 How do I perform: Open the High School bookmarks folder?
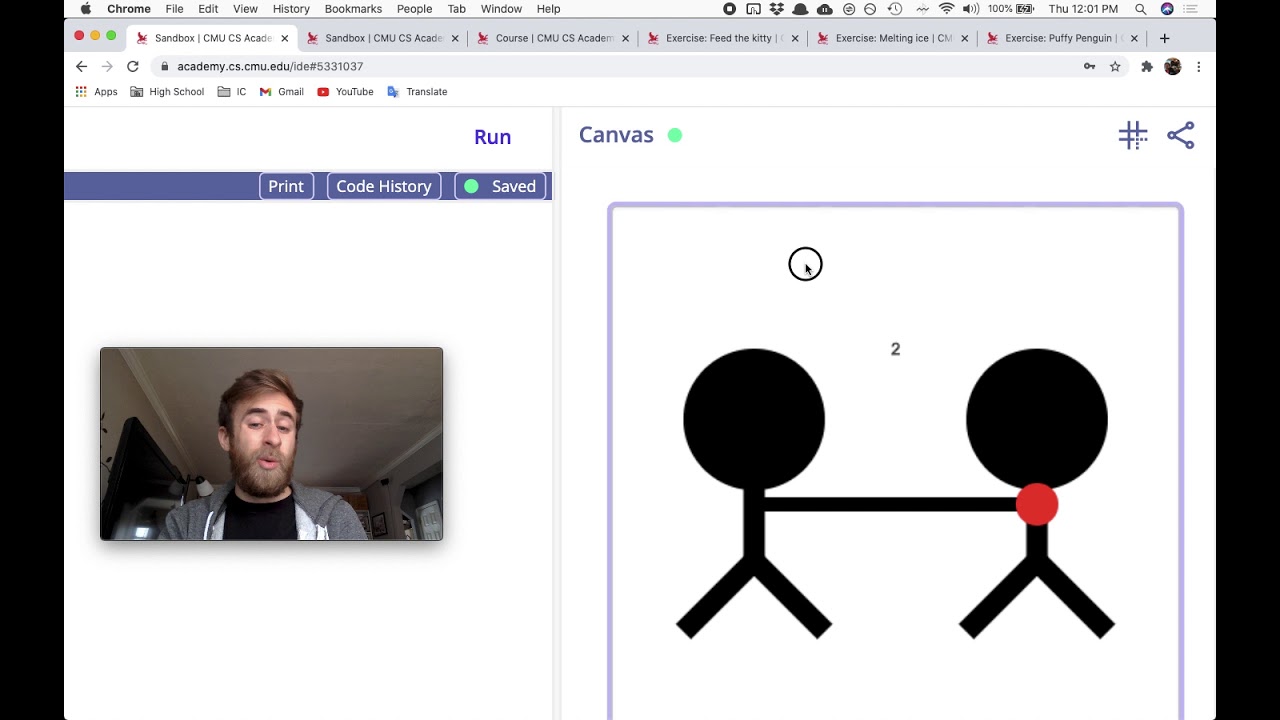coord(167,92)
